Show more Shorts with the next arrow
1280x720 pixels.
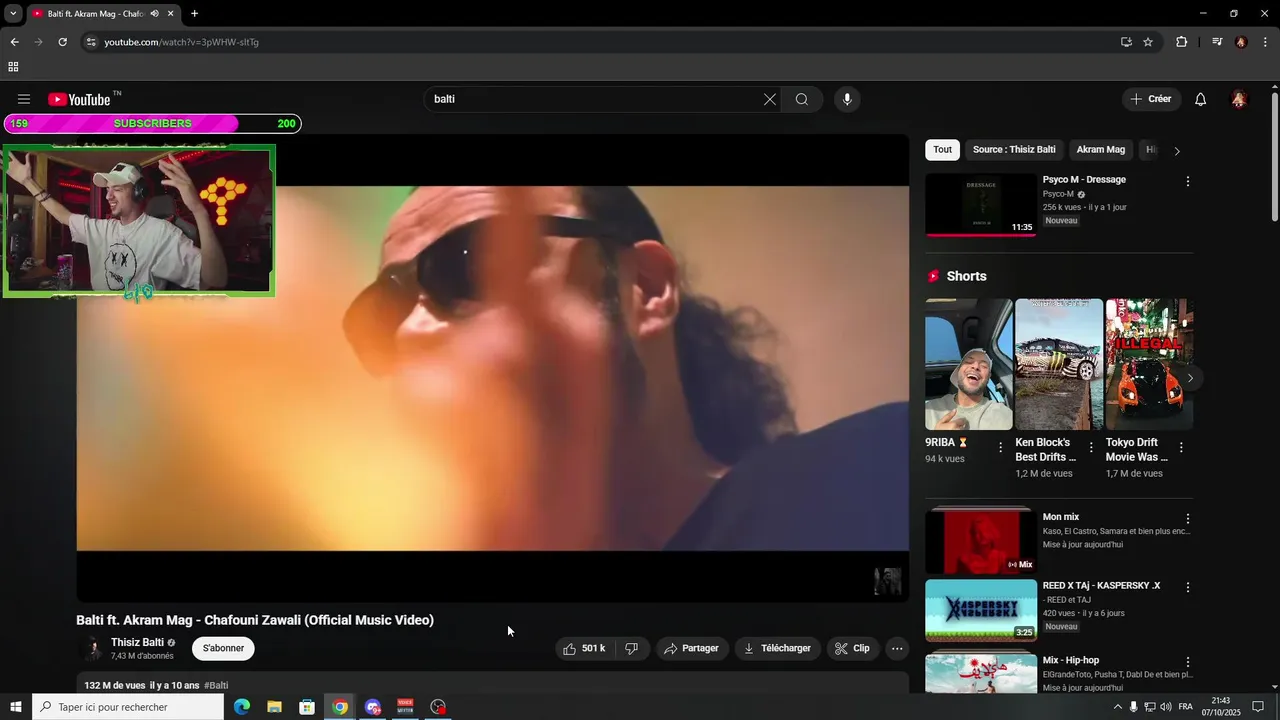coord(1190,378)
